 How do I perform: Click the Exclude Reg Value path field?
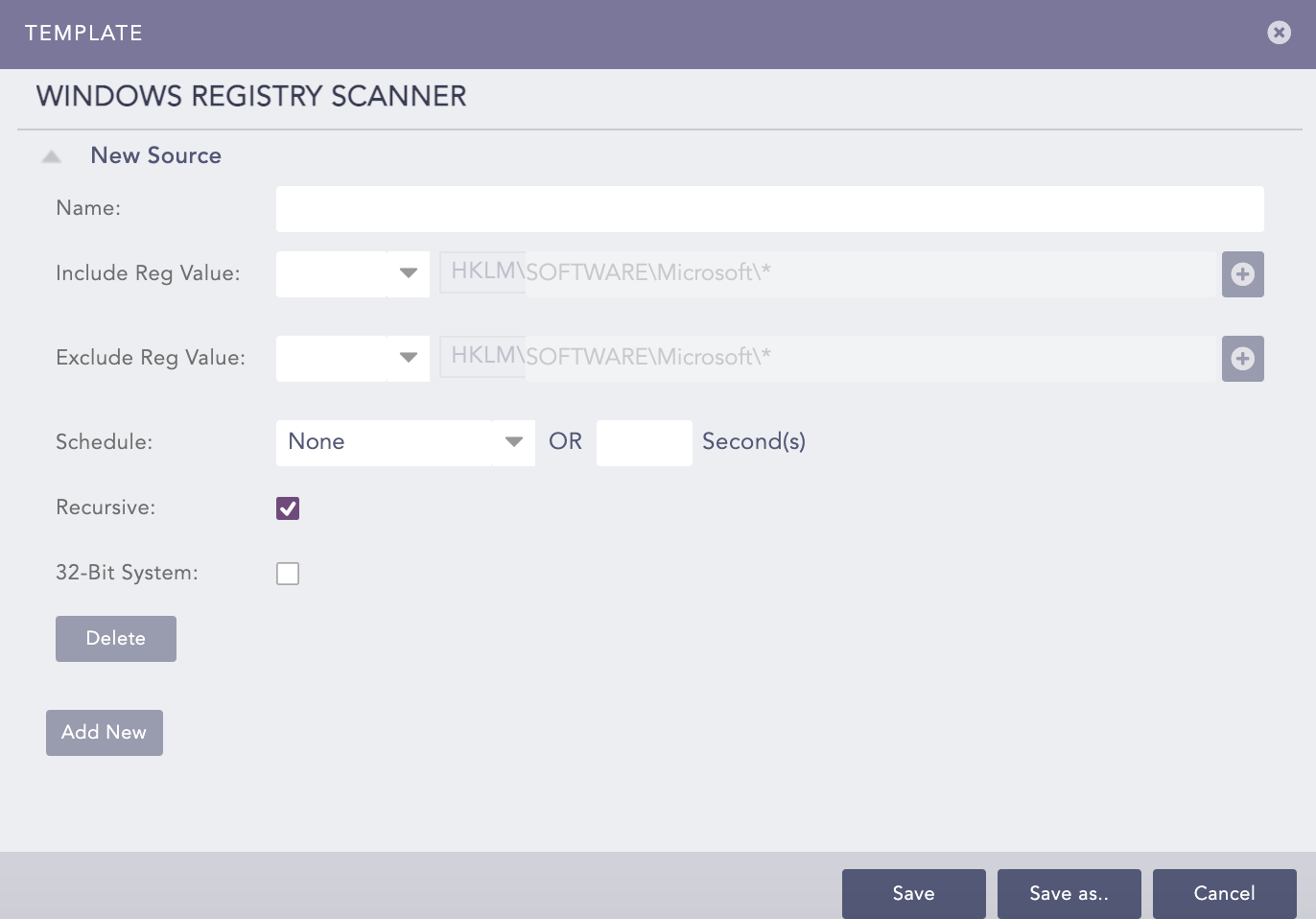pos(868,359)
